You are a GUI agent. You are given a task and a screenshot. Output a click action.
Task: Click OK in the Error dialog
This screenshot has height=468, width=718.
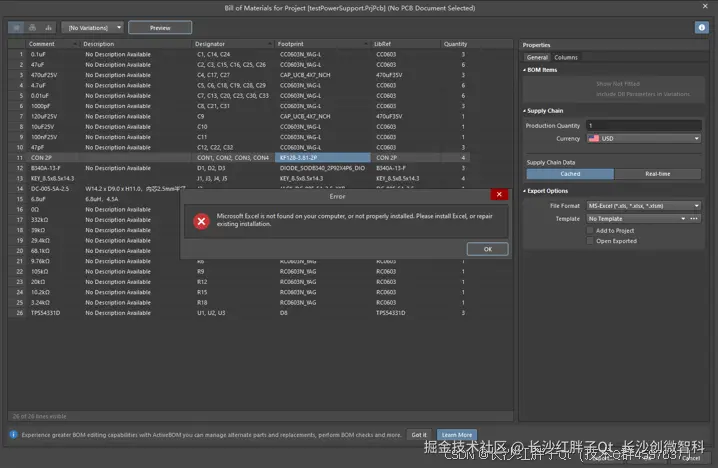click(x=488, y=249)
